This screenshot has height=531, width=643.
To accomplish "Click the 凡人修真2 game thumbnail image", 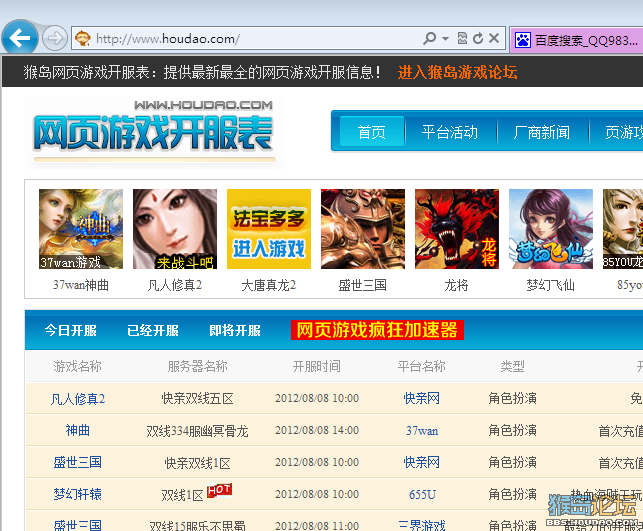I will [175, 229].
